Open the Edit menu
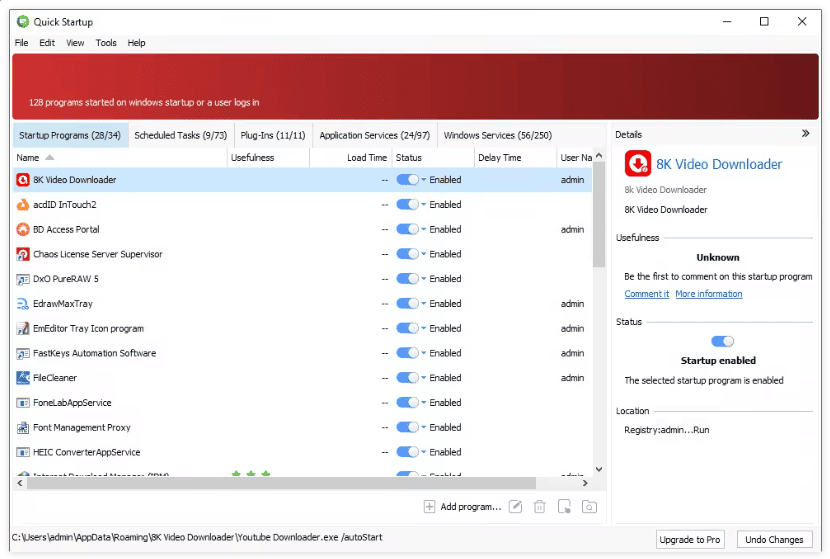 [x=47, y=43]
